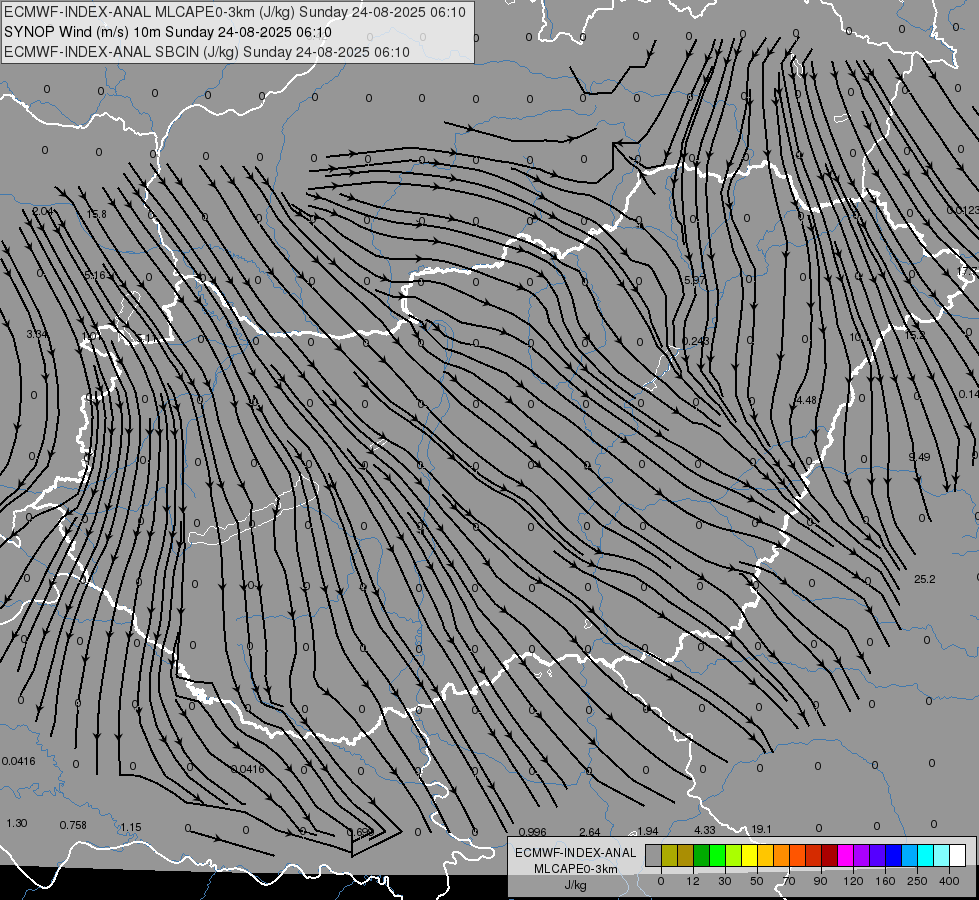Click the 0.243 value on the map
Viewport: 979px width, 900px height.
click(x=696, y=341)
